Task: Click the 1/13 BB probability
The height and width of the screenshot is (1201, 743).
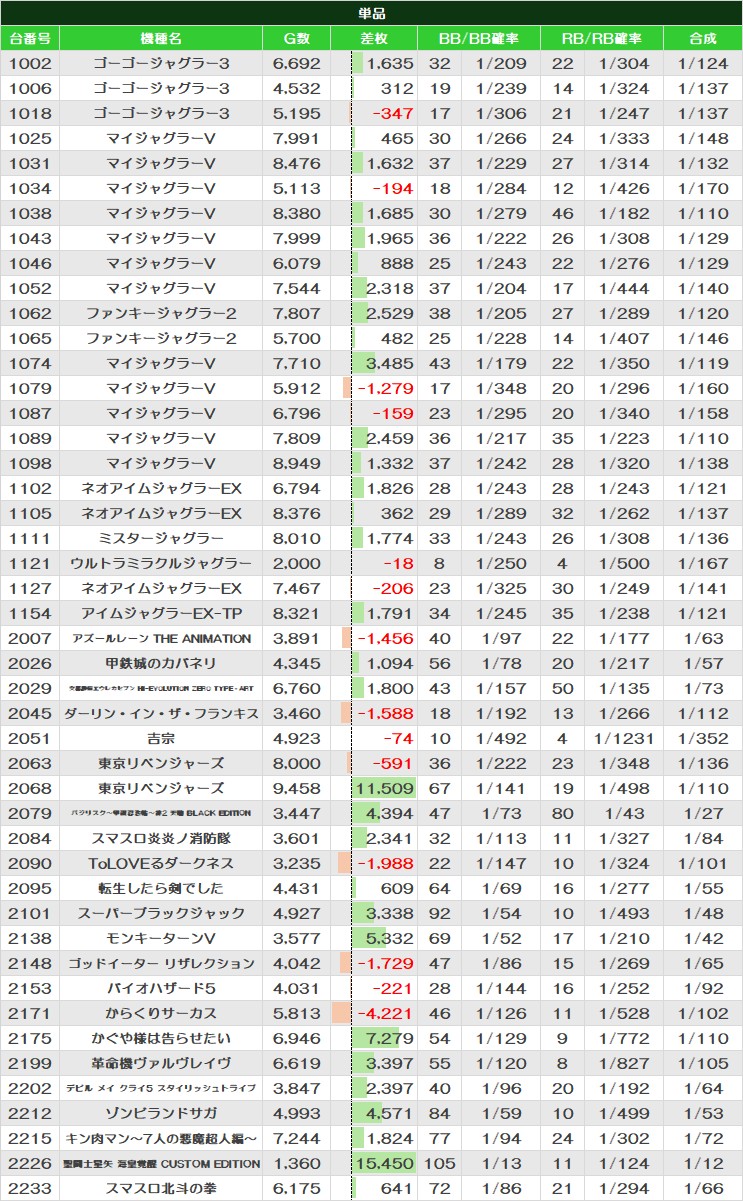Action: point(501,1163)
